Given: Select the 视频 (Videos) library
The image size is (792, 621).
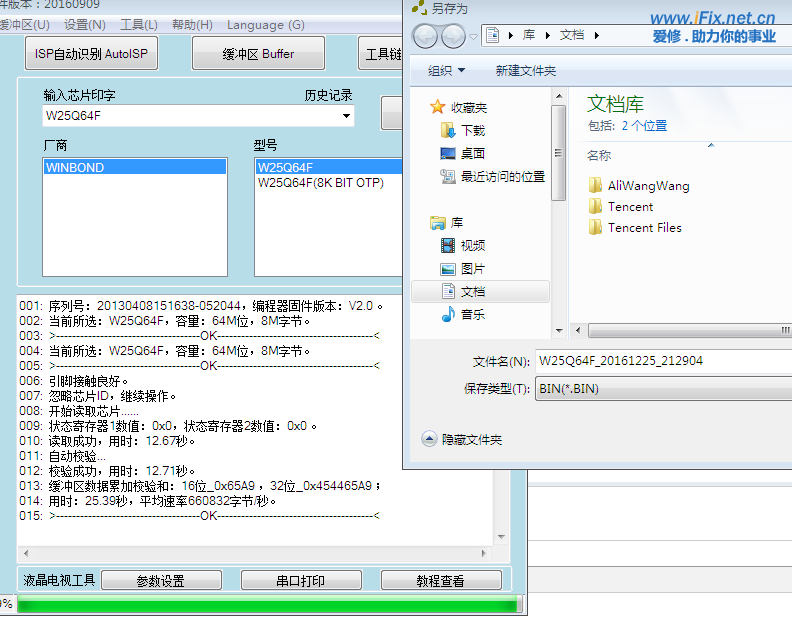Looking at the screenshot, I should tap(473, 245).
